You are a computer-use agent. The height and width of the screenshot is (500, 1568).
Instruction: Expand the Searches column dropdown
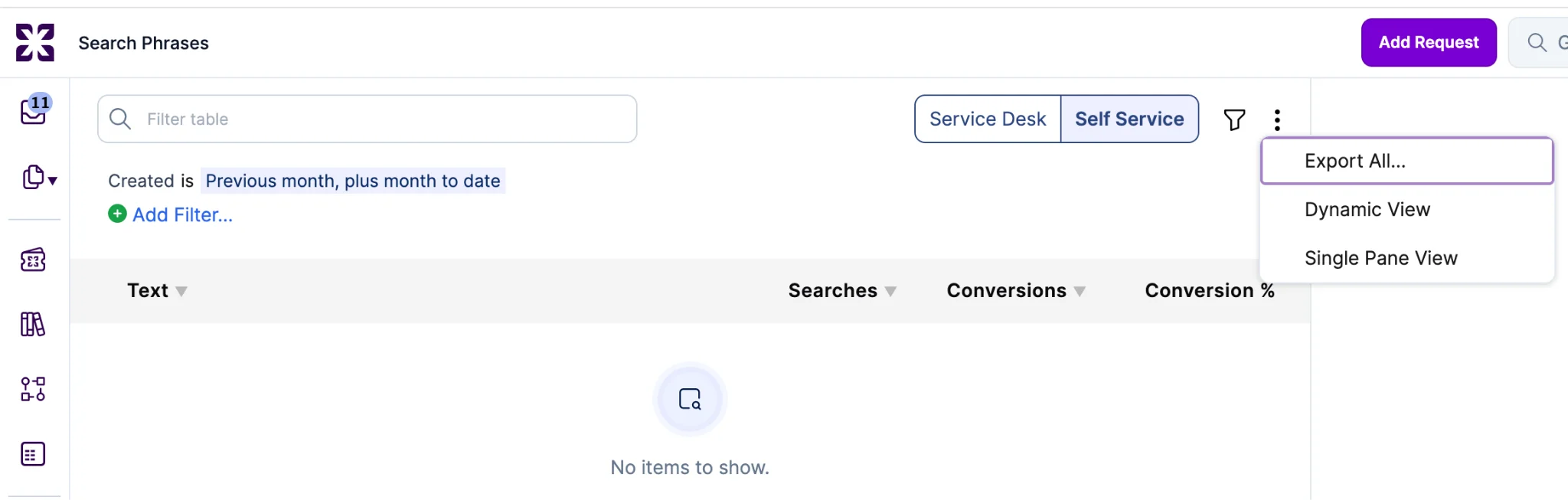(892, 291)
